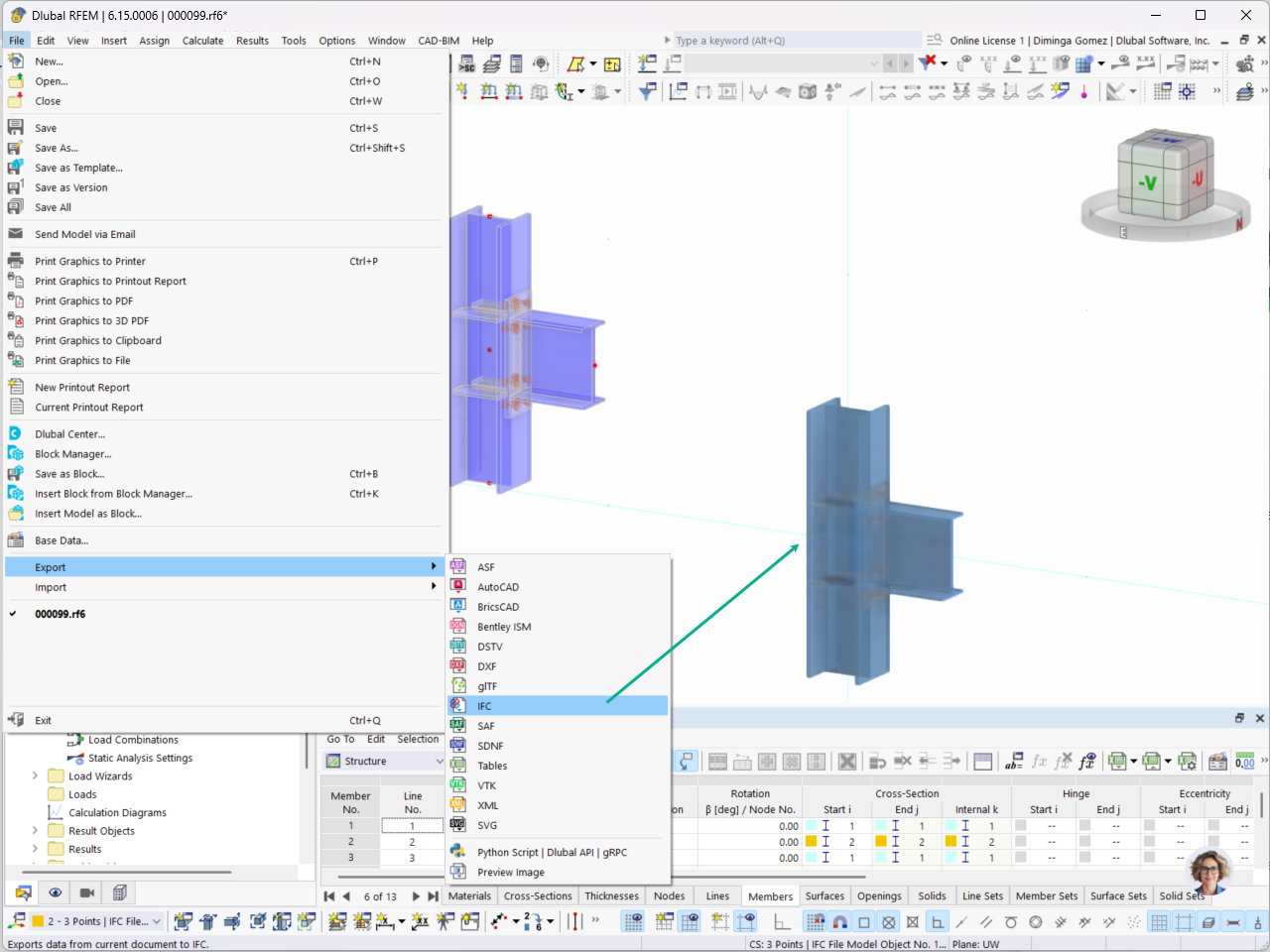This screenshot has width=1270, height=952.
Task: Click the Print Graphics to PDF icon
Action: click(15, 300)
